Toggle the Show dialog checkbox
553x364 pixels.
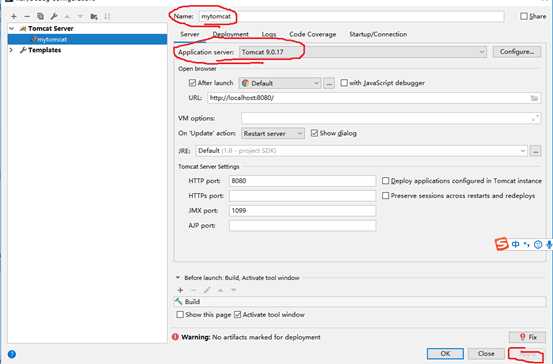[x=314, y=133]
